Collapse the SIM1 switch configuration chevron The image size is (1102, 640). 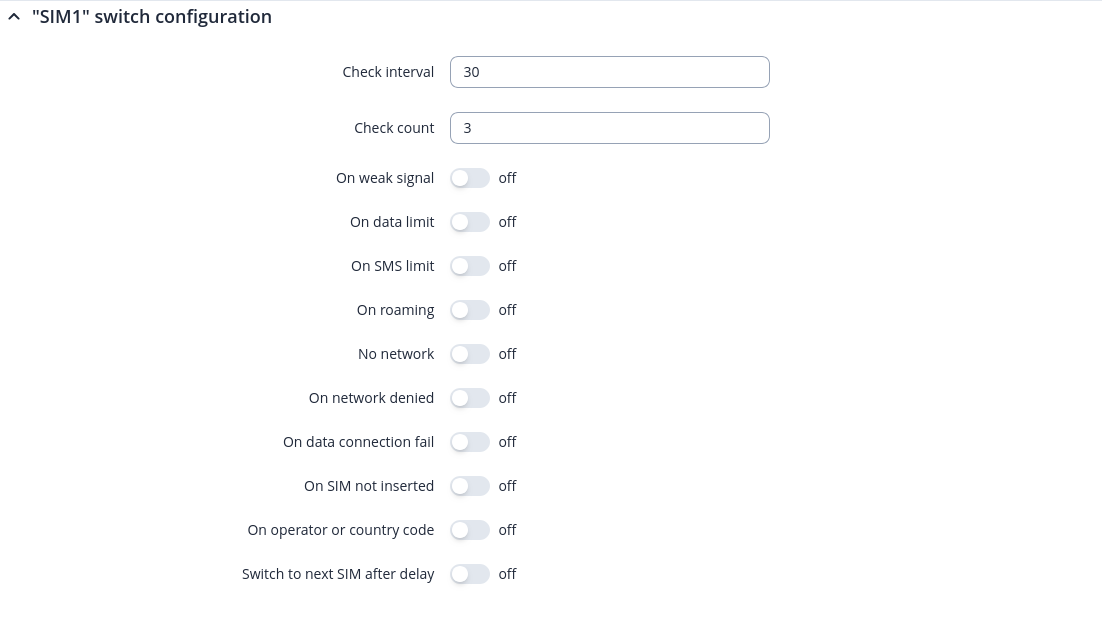[14, 17]
